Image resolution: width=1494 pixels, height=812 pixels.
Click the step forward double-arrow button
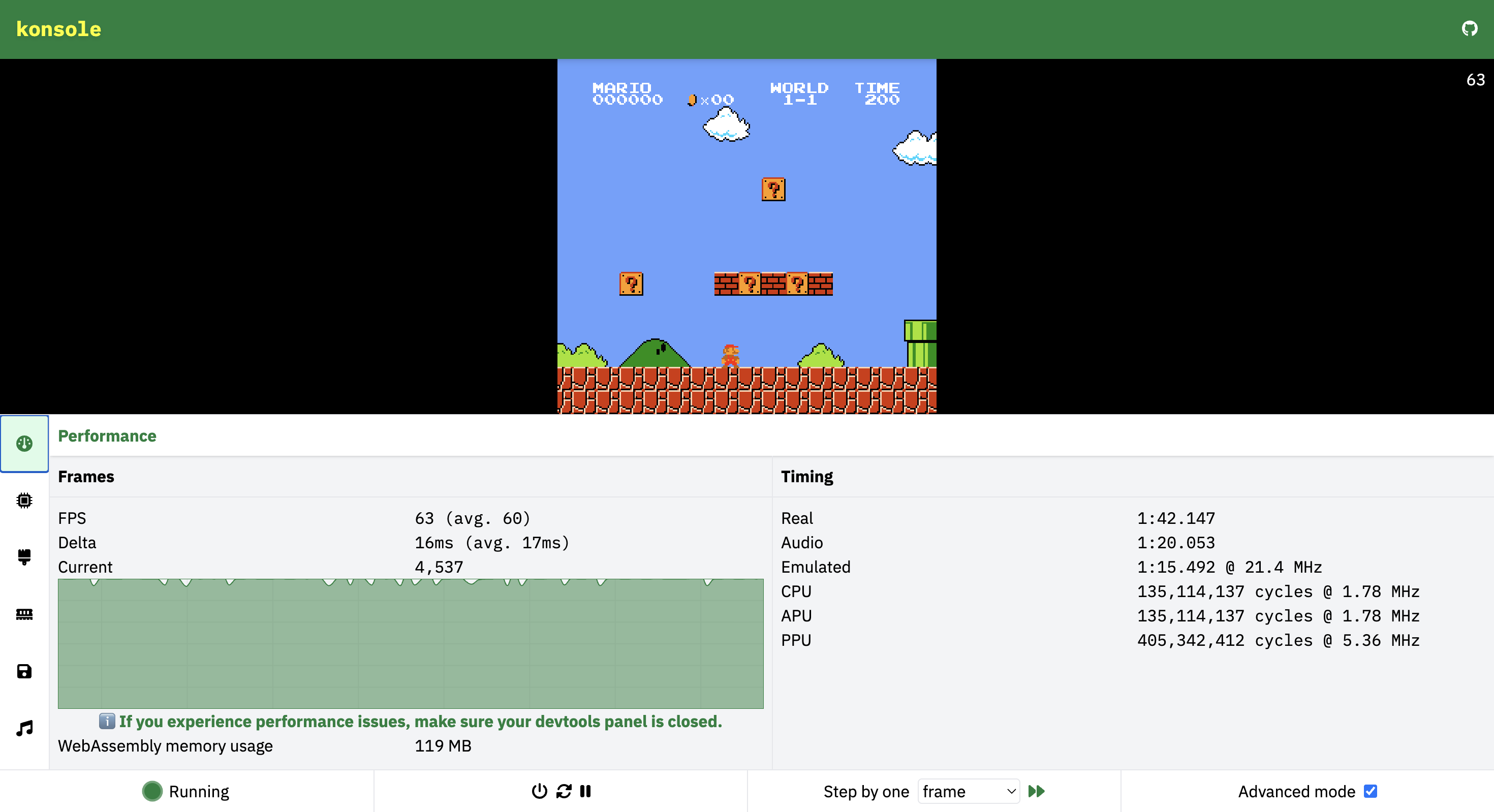1037,791
